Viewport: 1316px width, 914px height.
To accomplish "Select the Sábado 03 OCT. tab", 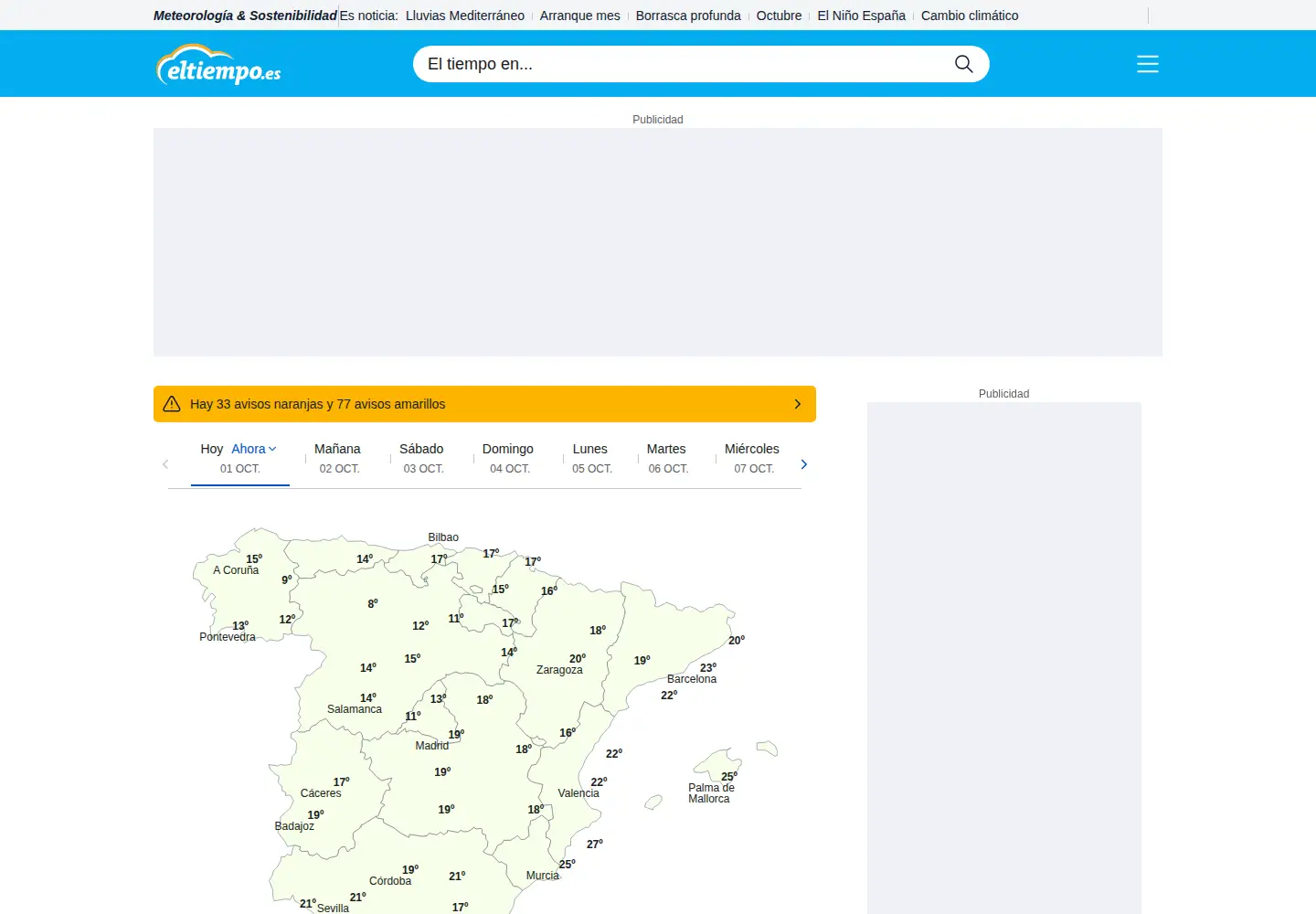I will [422, 459].
